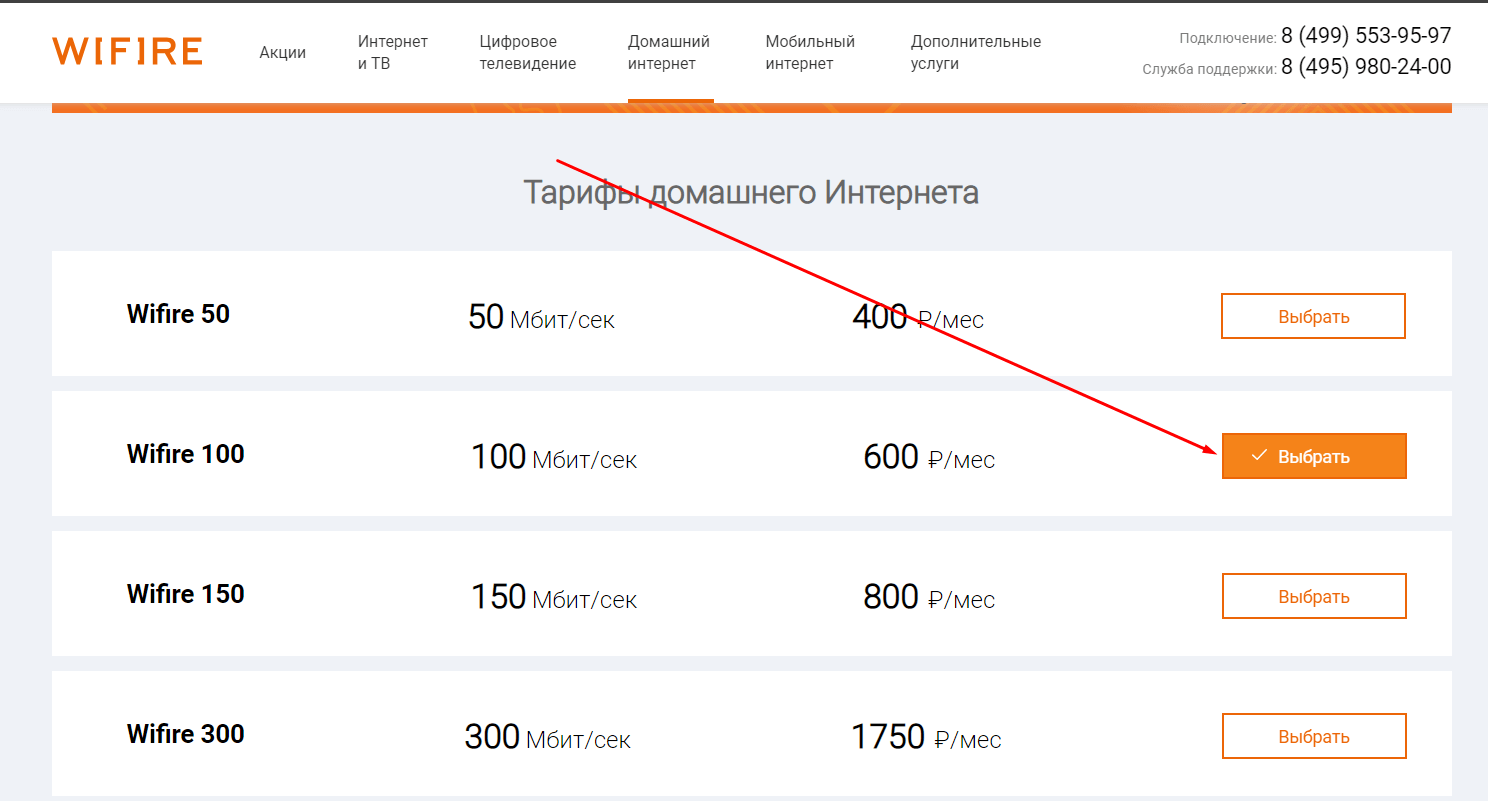Click the 50 Мбит/сек speed value
The height and width of the screenshot is (801, 1488).
pyautogui.click(x=541, y=317)
